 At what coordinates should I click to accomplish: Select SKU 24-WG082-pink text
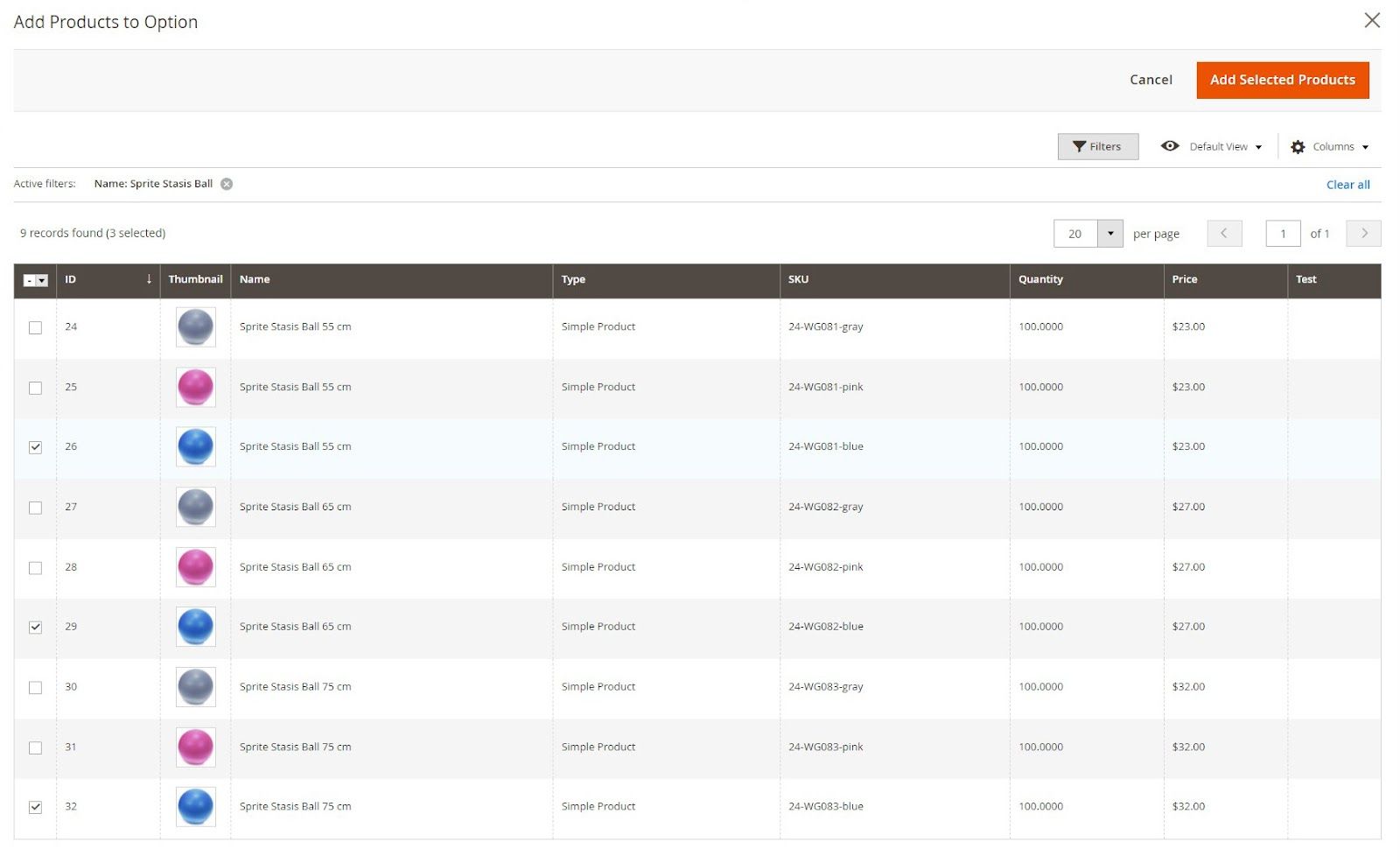(x=825, y=567)
